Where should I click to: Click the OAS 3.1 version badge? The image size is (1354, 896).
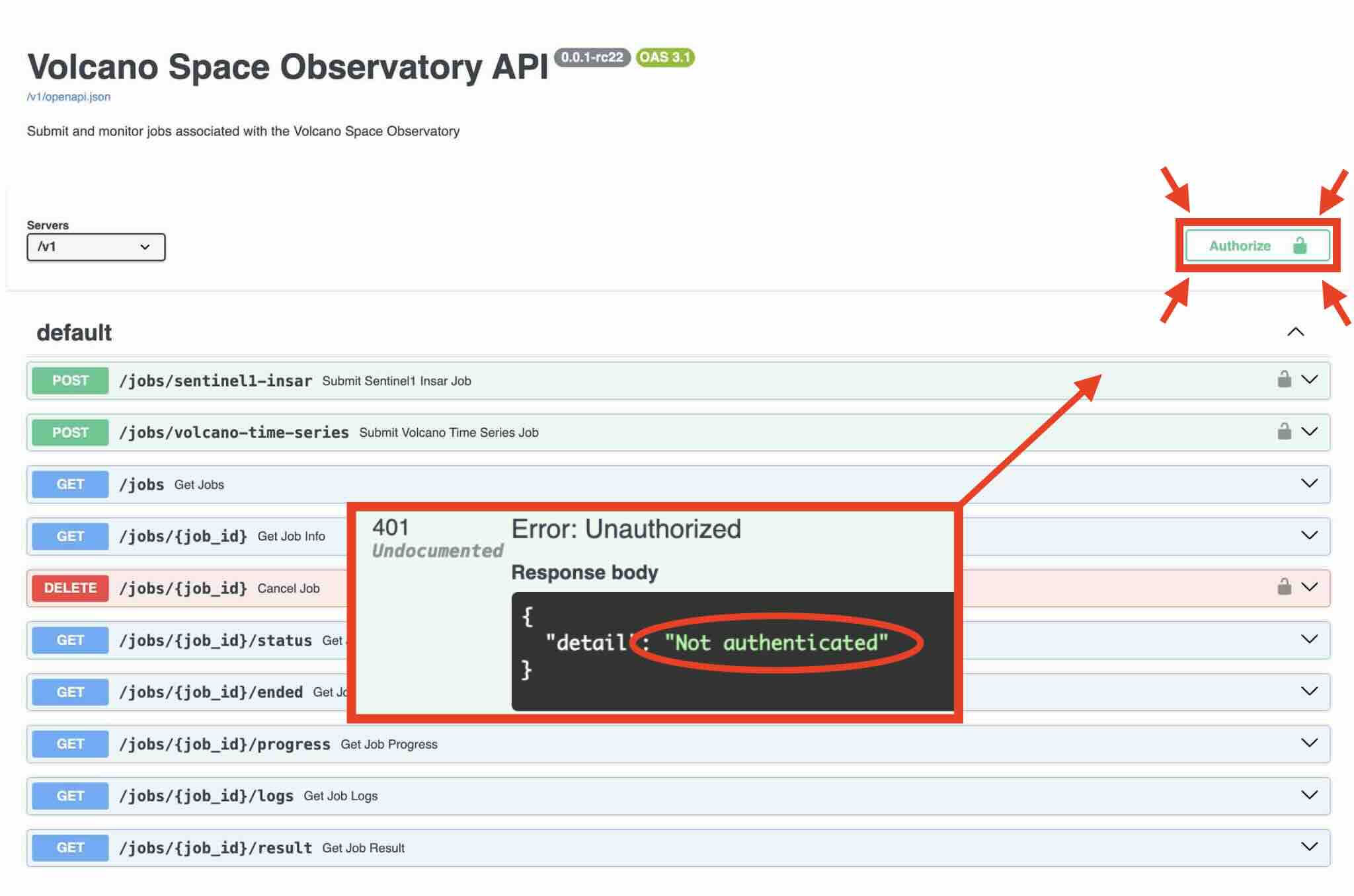(x=664, y=57)
